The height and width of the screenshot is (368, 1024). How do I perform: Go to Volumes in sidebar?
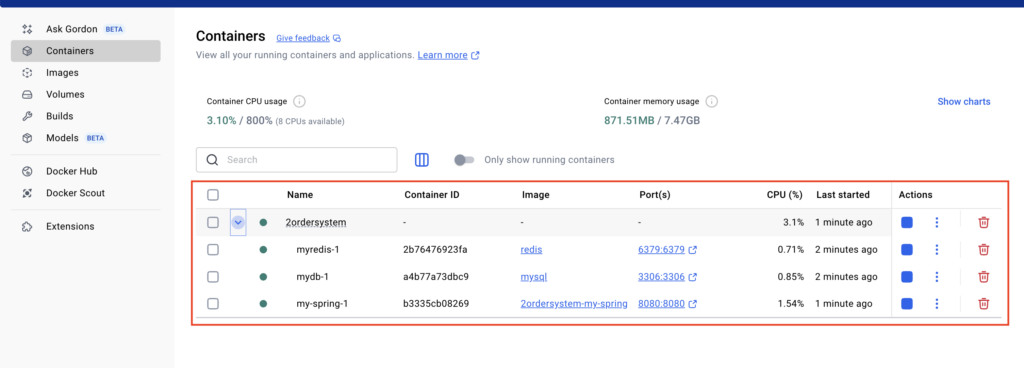coord(86,95)
